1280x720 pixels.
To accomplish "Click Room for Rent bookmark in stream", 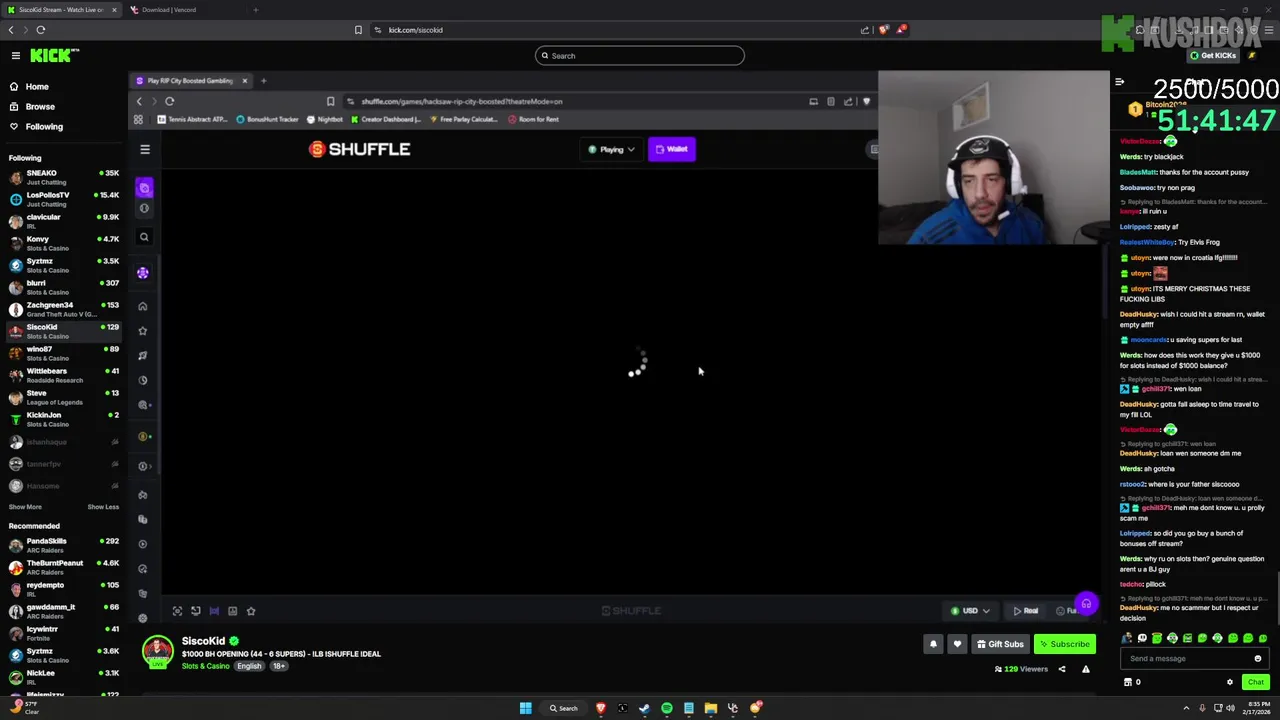I will (x=533, y=119).
